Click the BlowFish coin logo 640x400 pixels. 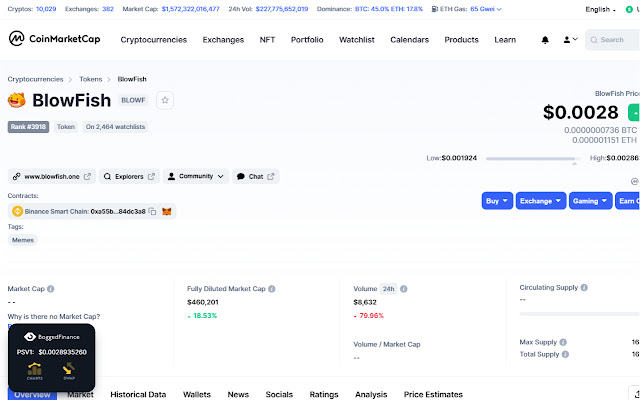[x=17, y=100]
